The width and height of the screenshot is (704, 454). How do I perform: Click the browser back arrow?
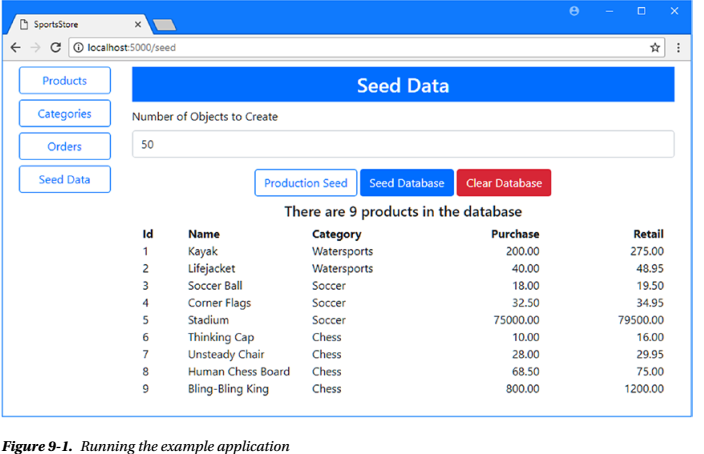tap(15, 47)
